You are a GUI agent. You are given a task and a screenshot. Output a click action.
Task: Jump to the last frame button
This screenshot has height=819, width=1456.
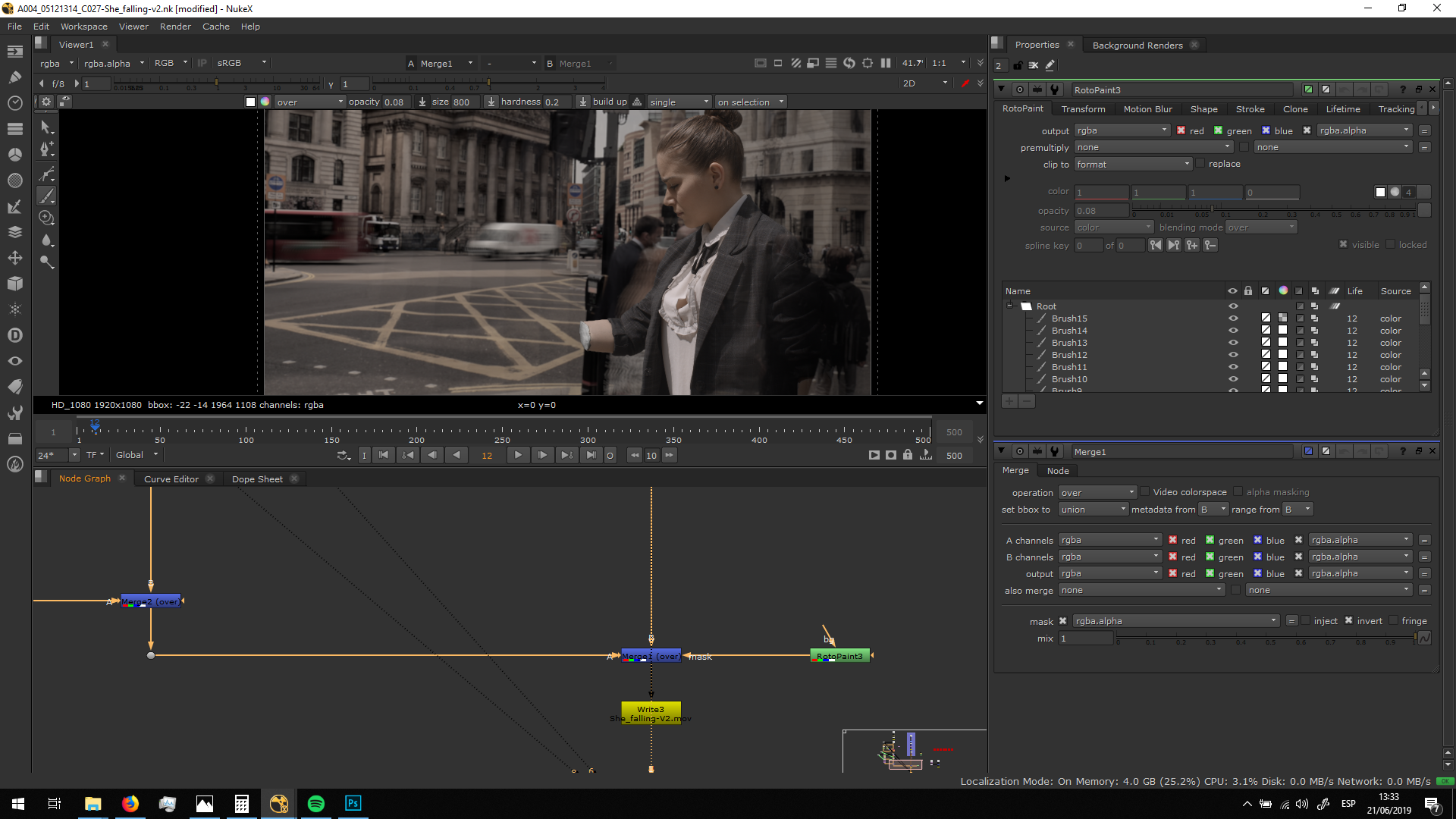point(591,455)
